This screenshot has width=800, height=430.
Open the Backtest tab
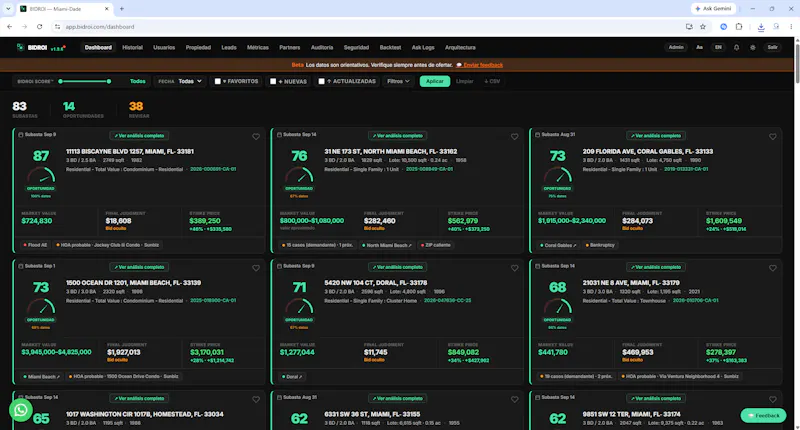click(390, 47)
